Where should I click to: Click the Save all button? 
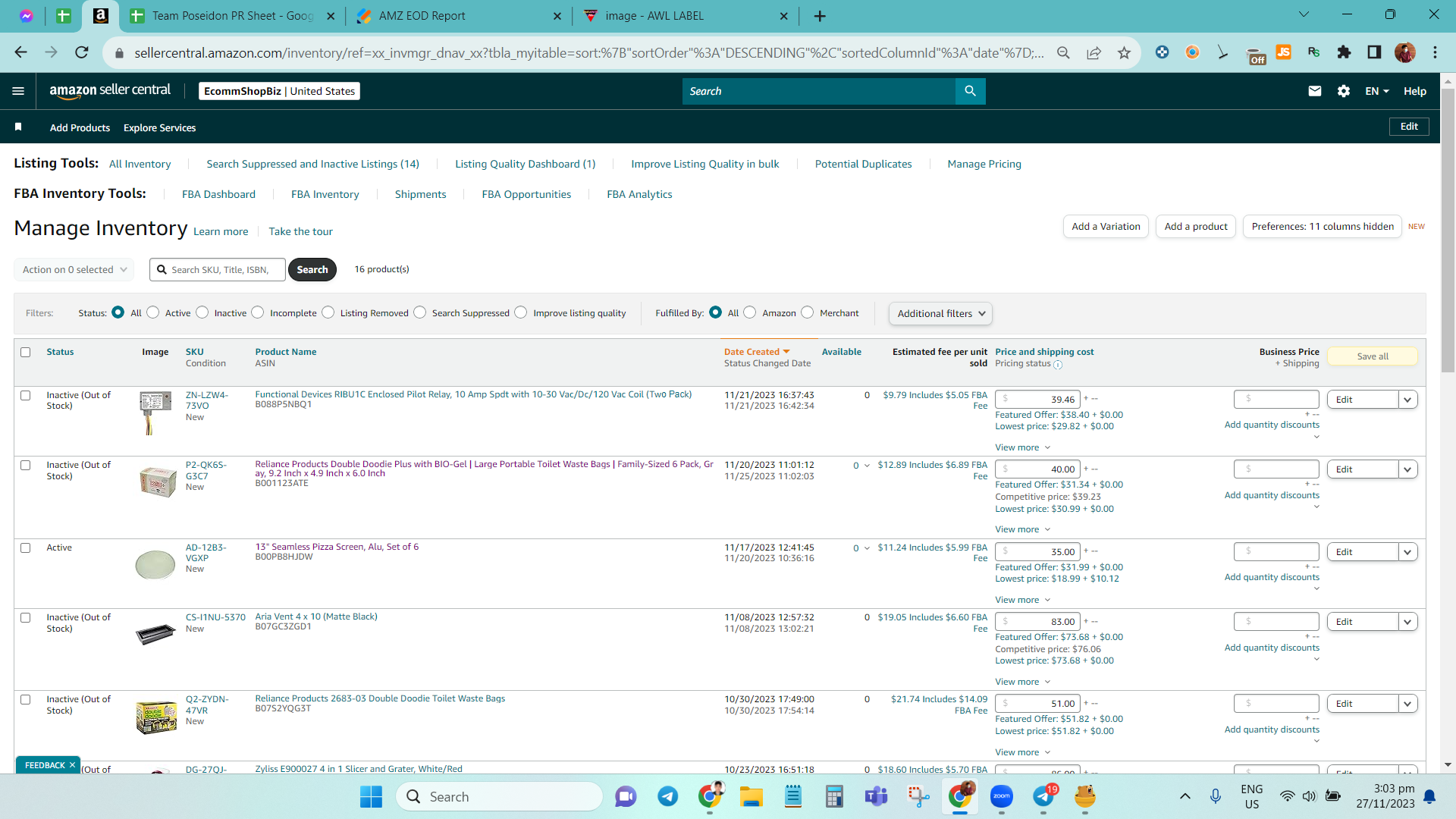(x=1373, y=356)
